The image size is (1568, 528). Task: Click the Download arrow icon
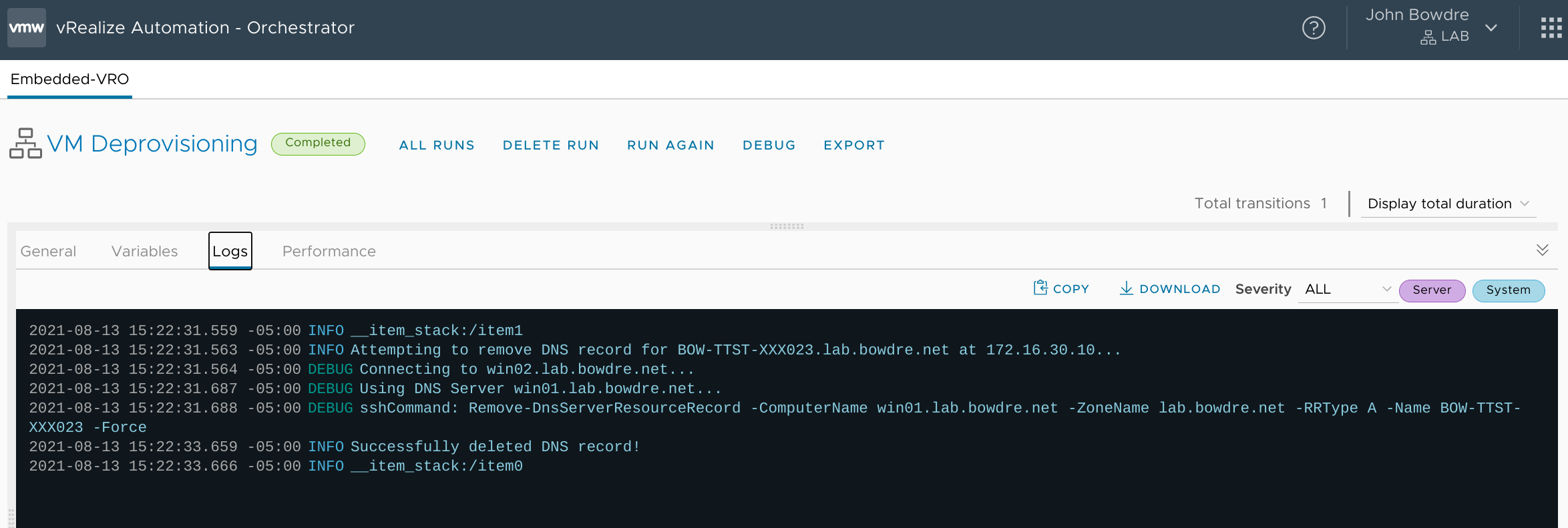tap(1126, 288)
